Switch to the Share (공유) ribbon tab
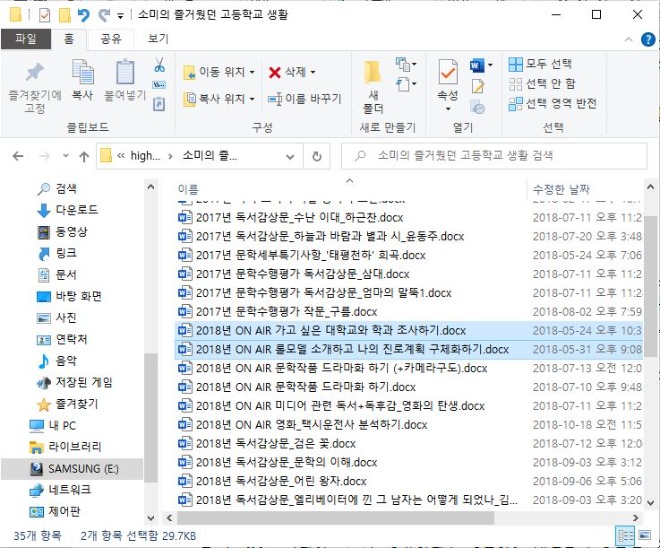The height and width of the screenshot is (548, 660). click(x=111, y=39)
